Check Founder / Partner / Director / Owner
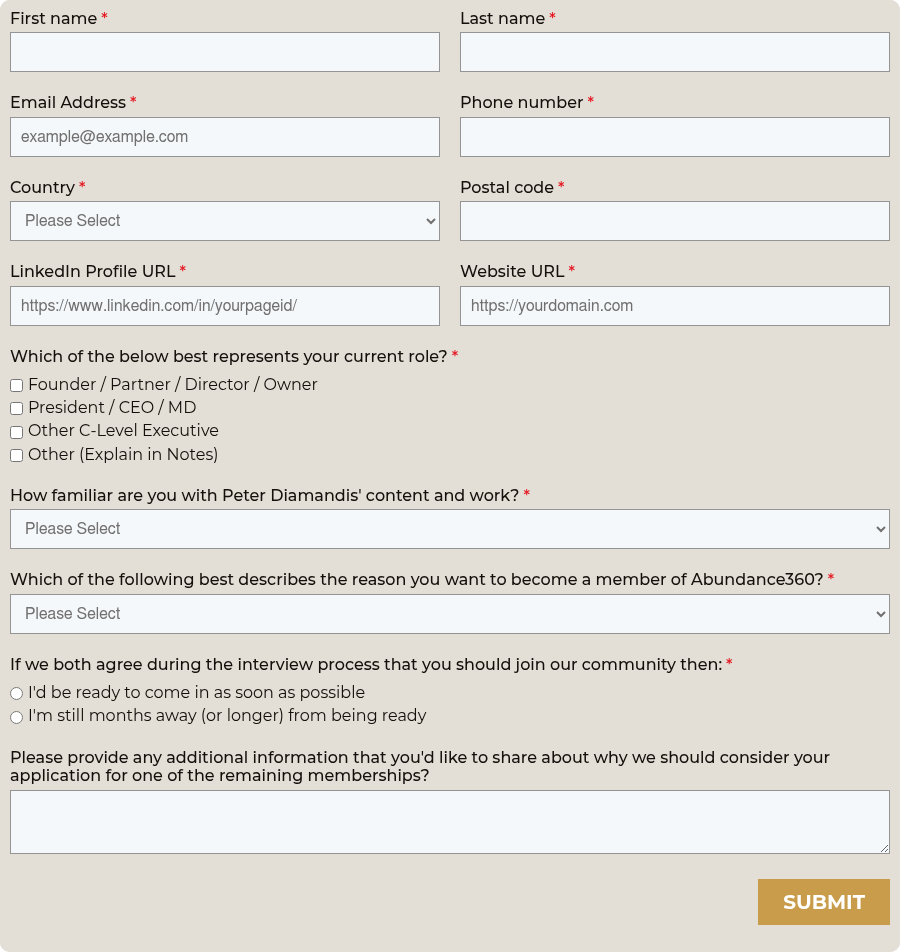The width and height of the screenshot is (900, 952). [x=17, y=385]
